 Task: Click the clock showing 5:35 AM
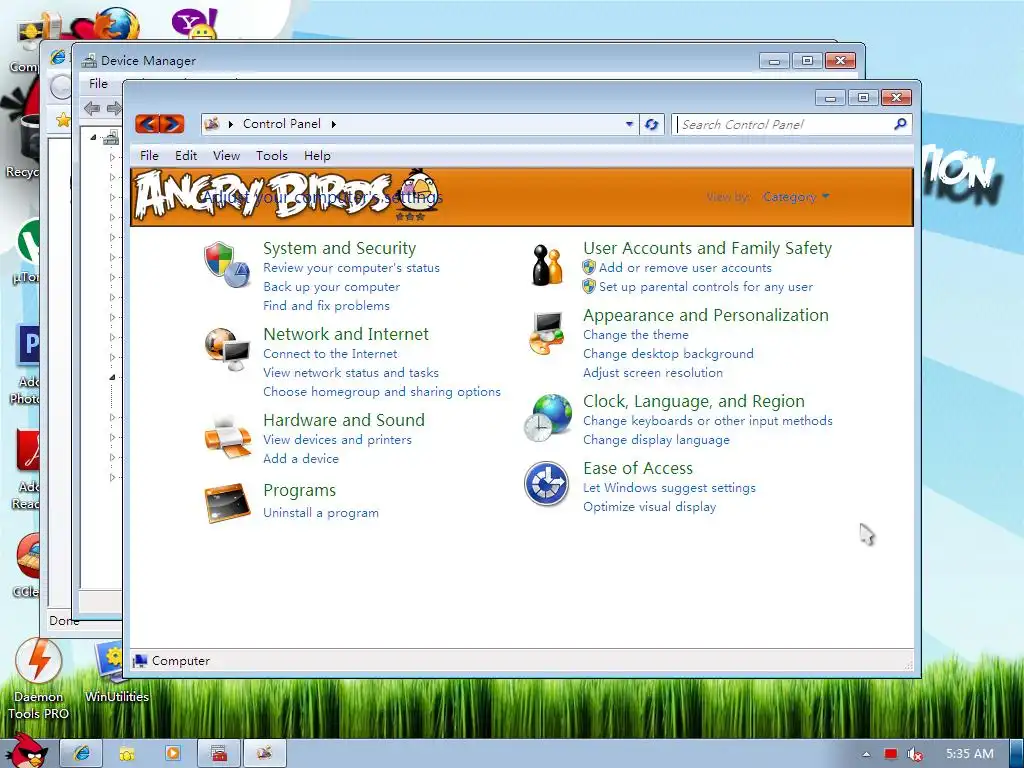970,754
